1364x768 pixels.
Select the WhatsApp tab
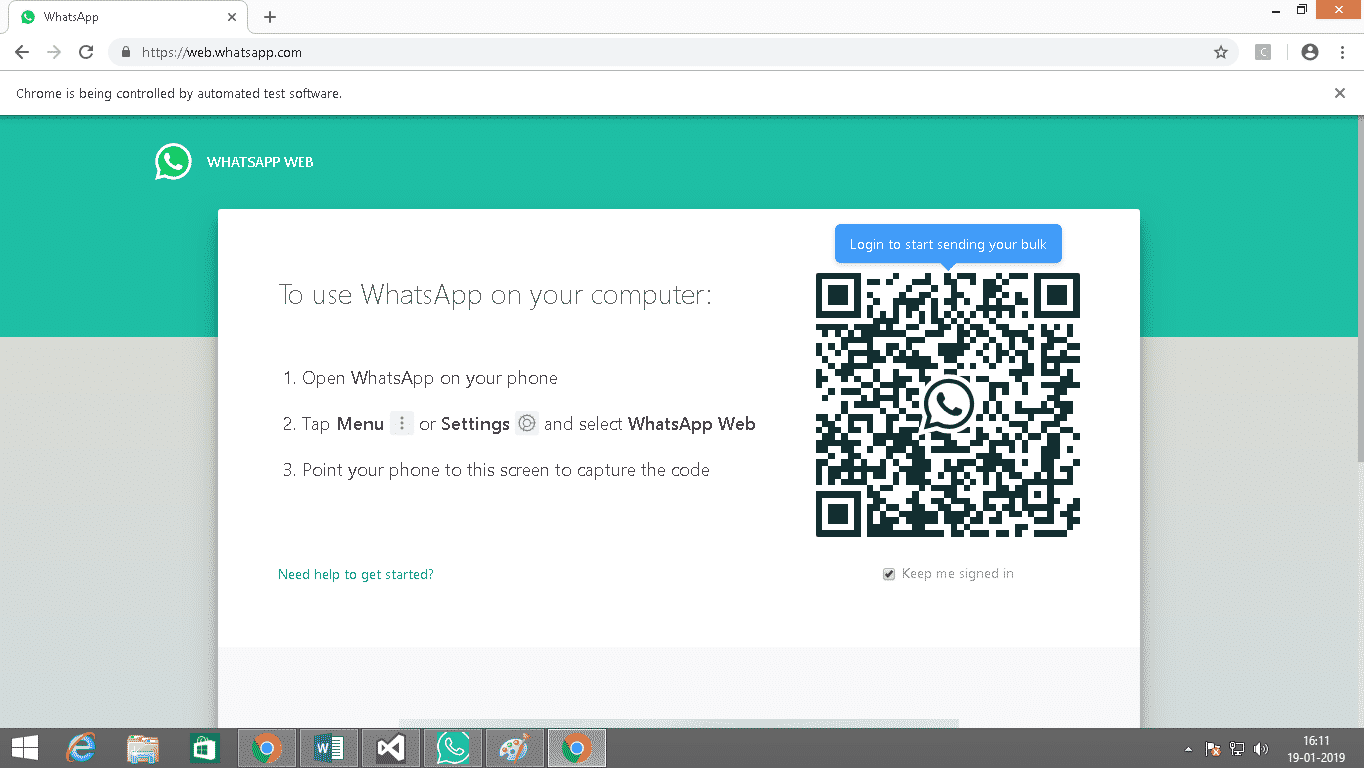pos(130,17)
